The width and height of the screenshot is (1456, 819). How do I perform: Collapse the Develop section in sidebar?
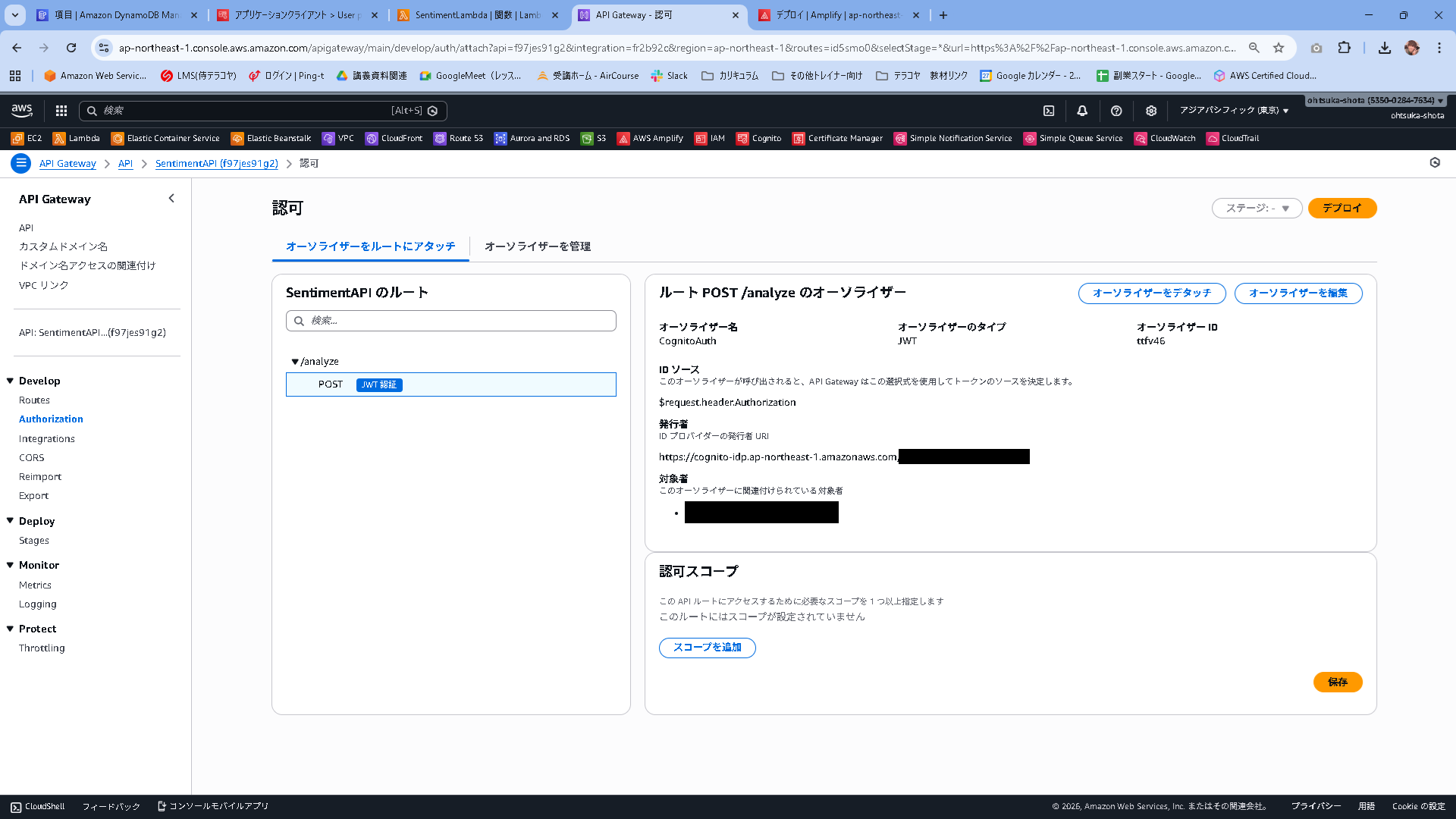[11, 381]
